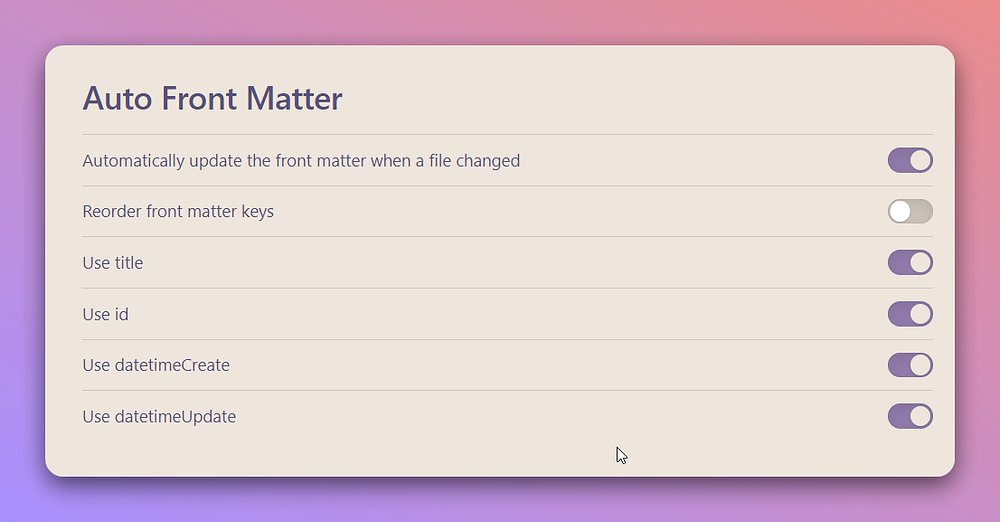
Task: Switch off the Use datetimeCreate toggle
Action: [x=910, y=365]
